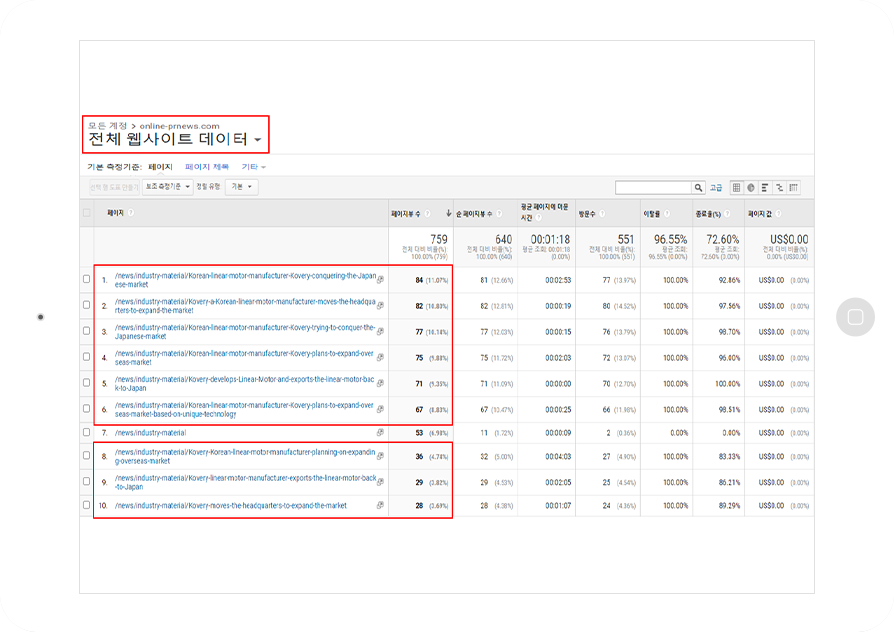Viewport: 894px width, 632px height.
Task: Click the 759 total pageviews summary value
Action: click(439, 240)
